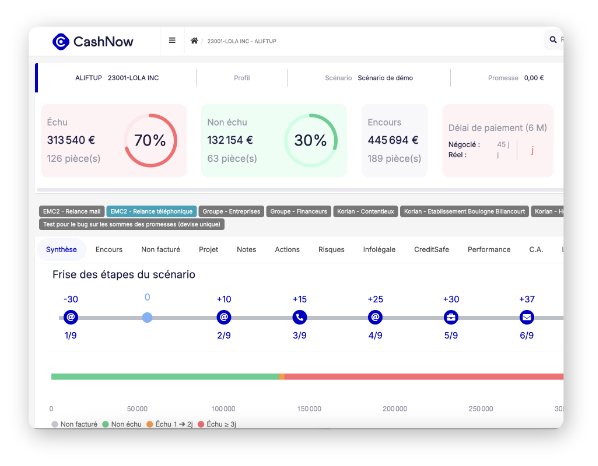Click the search magnifier icon
598x466 pixels.
click(553, 40)
